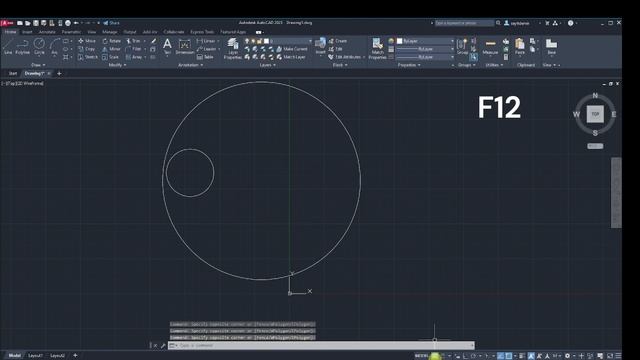The width and height of the screenshot is (640, 360).
Task: Expand the Layers panel
Action: pos(267,65)
